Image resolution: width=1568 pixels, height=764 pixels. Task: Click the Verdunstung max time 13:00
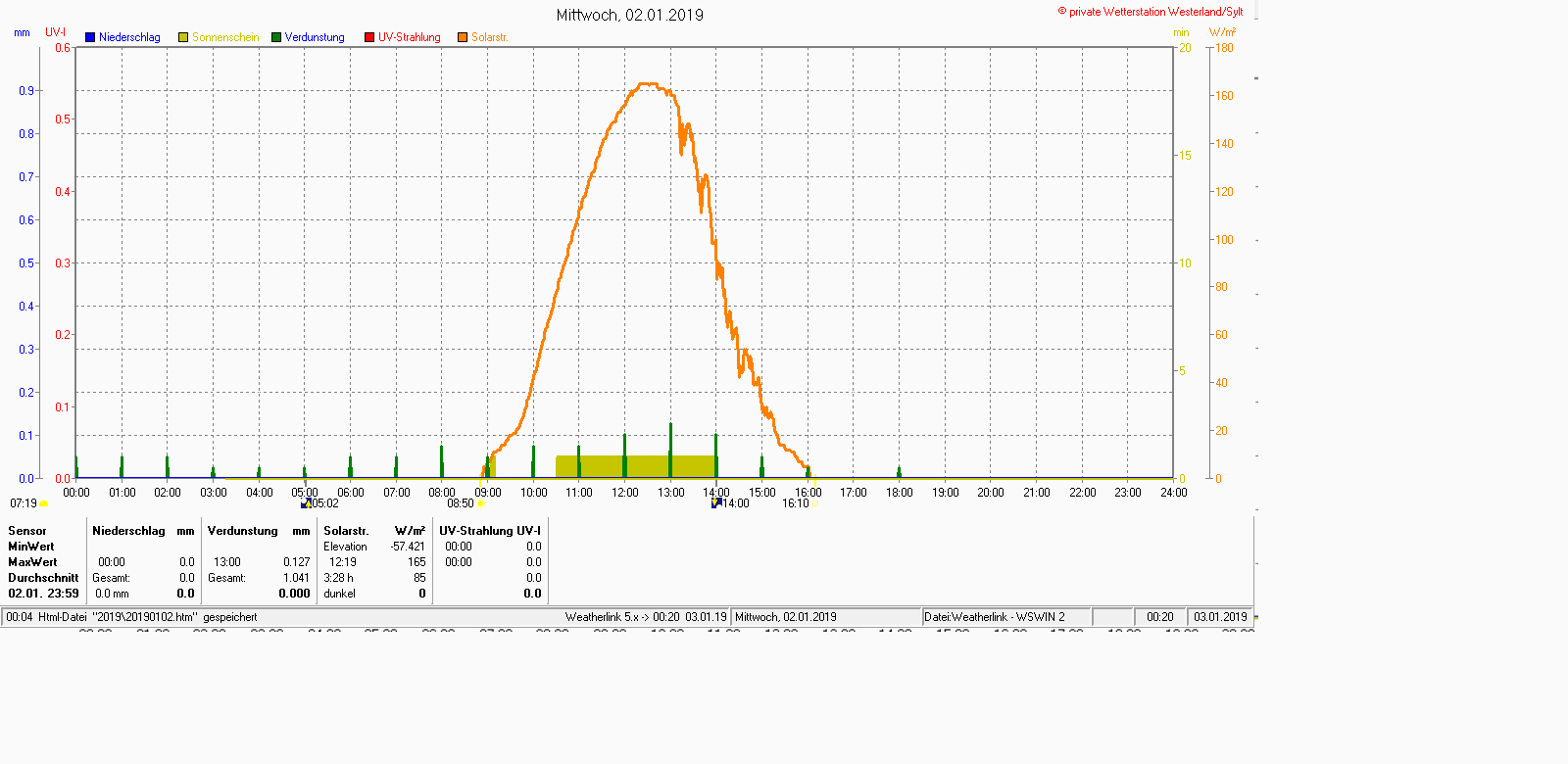coord(227,562)
